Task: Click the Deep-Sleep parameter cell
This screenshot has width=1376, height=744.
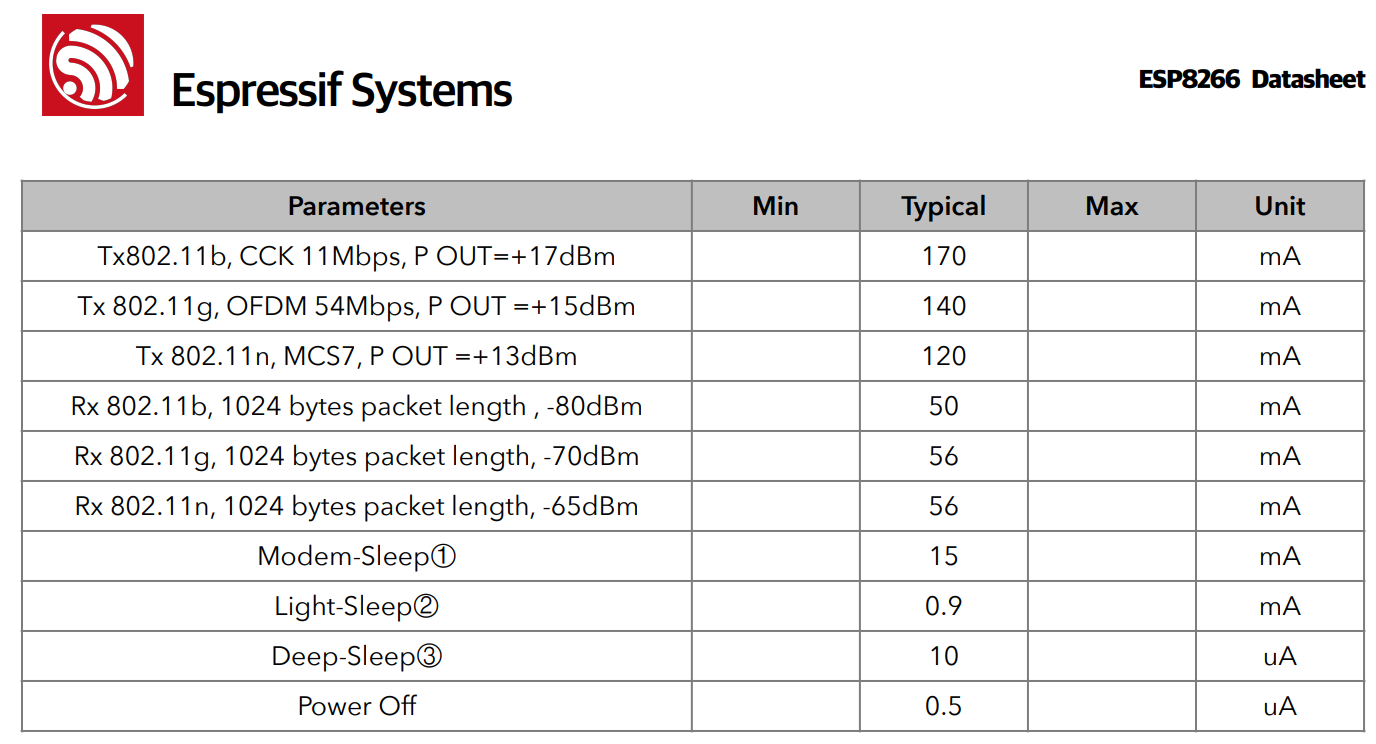Action: pos(357,656)
